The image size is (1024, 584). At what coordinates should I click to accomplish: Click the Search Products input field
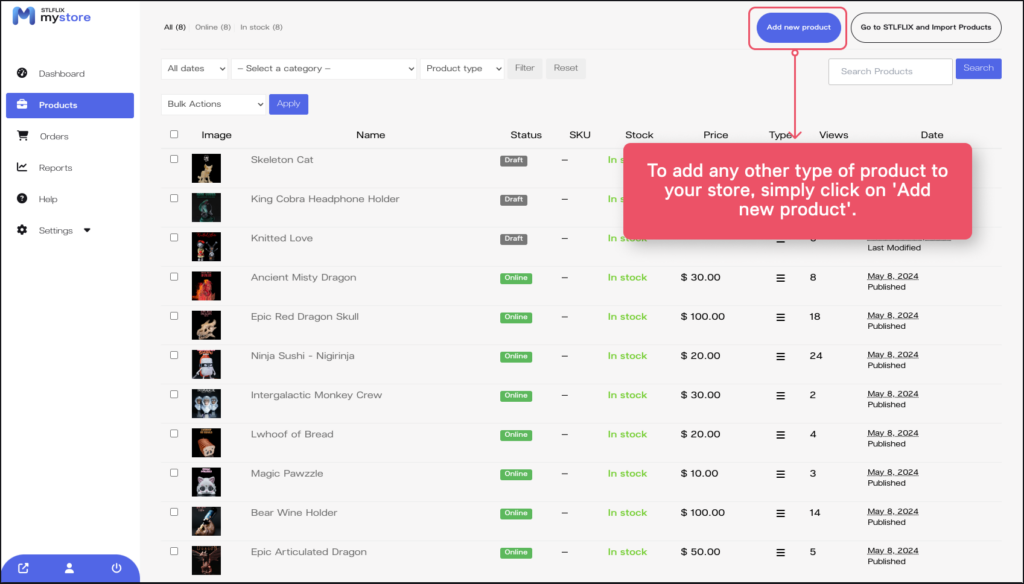coord(890,71)
